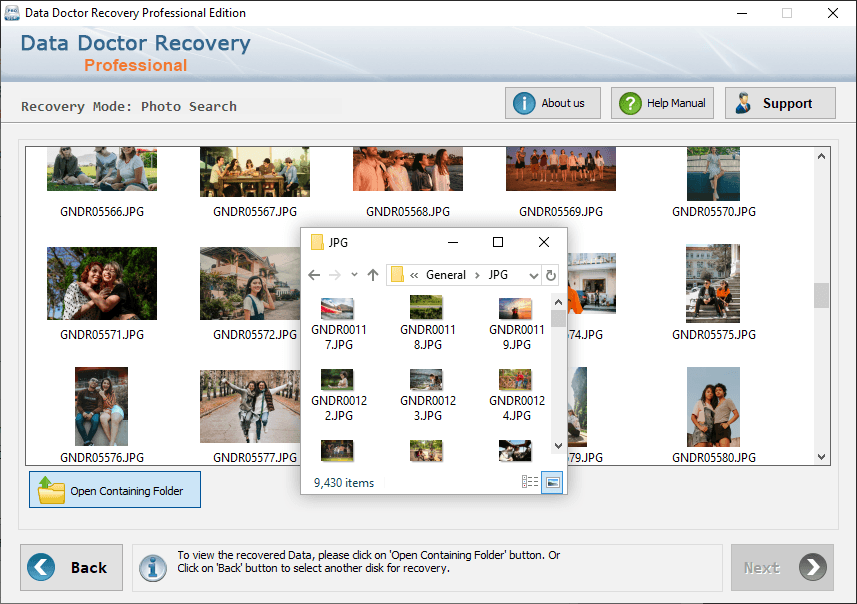
Task: Close the JPG explorer window
Action: point(544,242)
